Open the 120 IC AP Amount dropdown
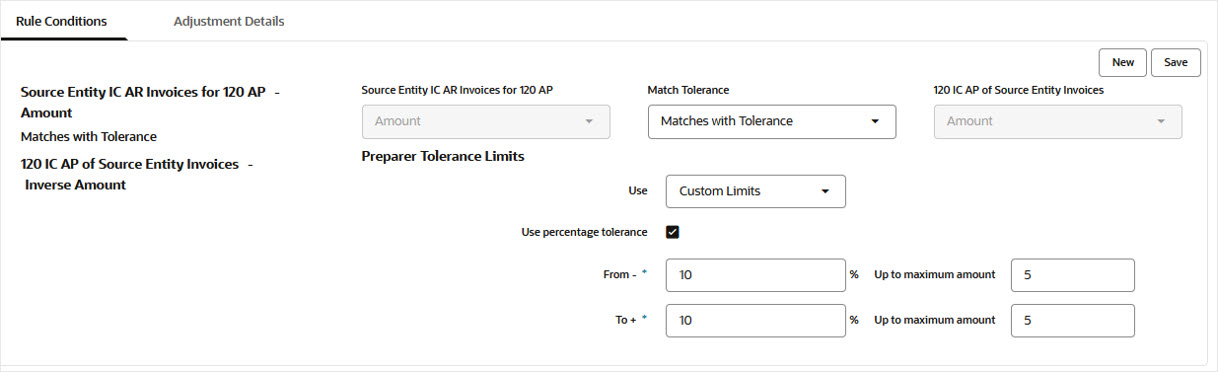1218x372 pixels. pos(1058,121)
